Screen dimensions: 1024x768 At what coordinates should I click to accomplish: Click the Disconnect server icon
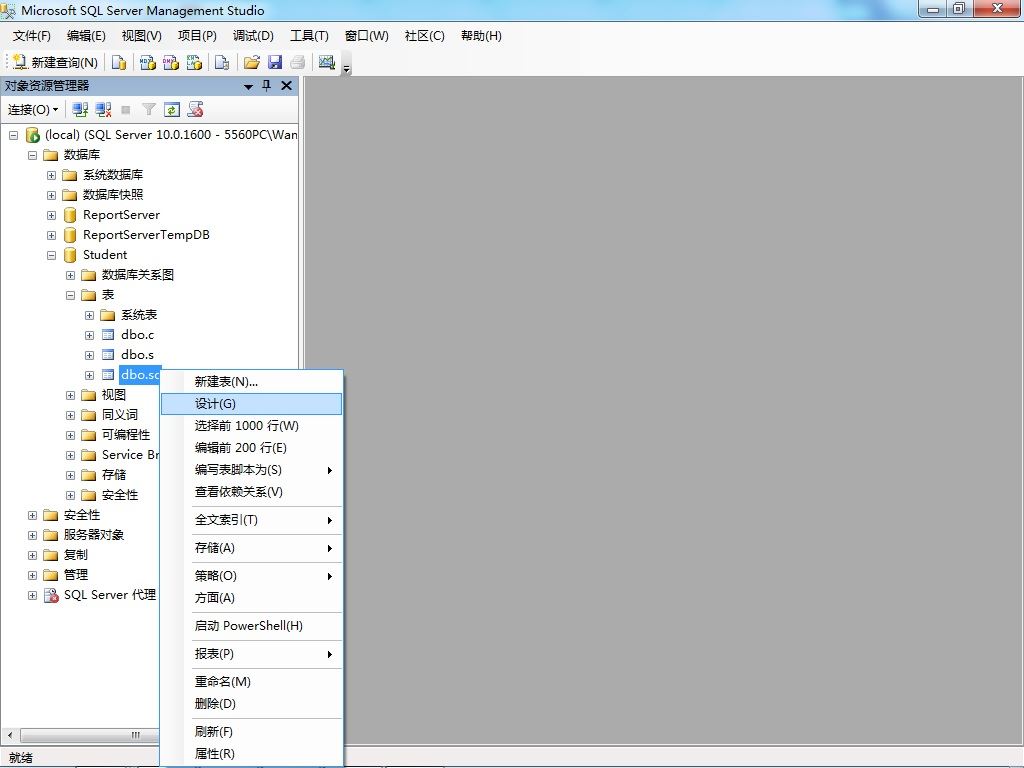pos(103,110)
